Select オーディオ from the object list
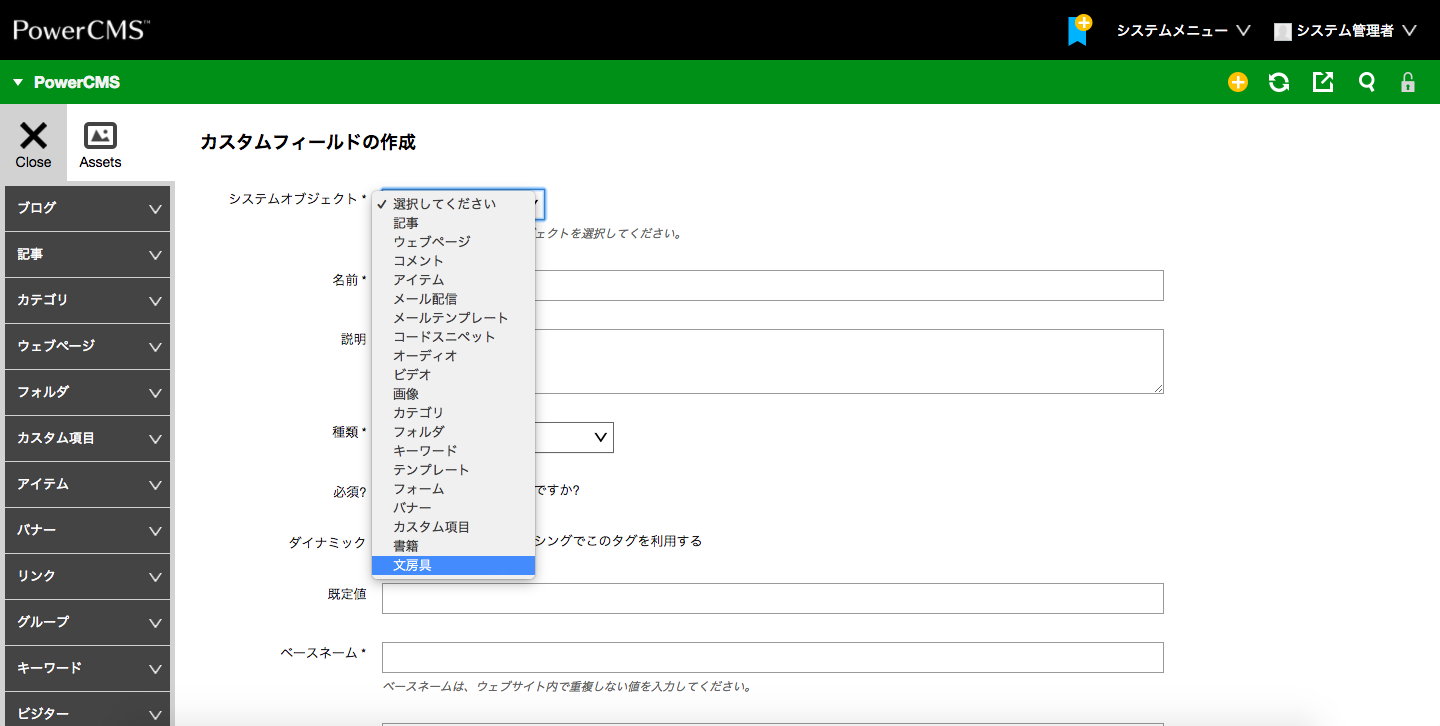Viewport: 1440px width, 726px height. pos(453,356)
